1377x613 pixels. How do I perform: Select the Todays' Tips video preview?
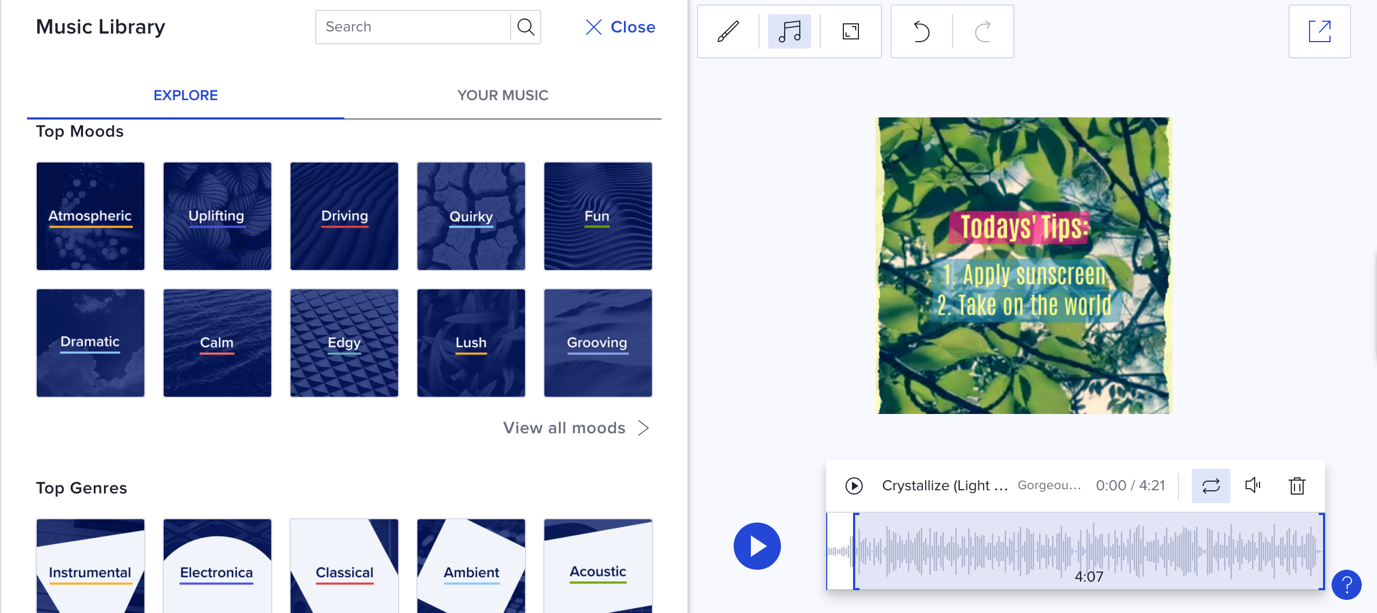tap(1024, 266)
